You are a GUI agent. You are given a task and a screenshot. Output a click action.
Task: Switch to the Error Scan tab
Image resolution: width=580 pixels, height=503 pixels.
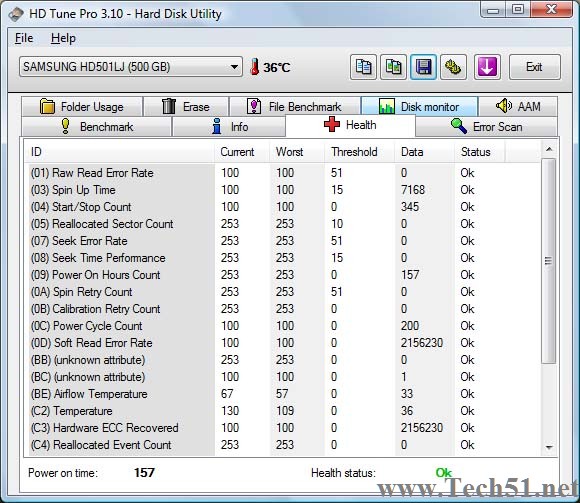click(x=486, y=126)
